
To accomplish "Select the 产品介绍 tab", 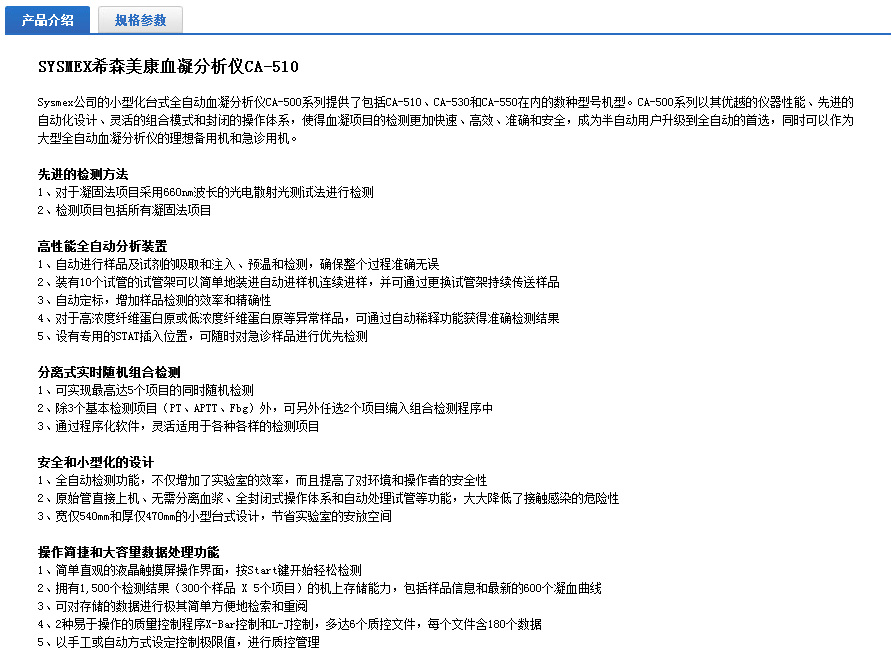I will [47, 19].
